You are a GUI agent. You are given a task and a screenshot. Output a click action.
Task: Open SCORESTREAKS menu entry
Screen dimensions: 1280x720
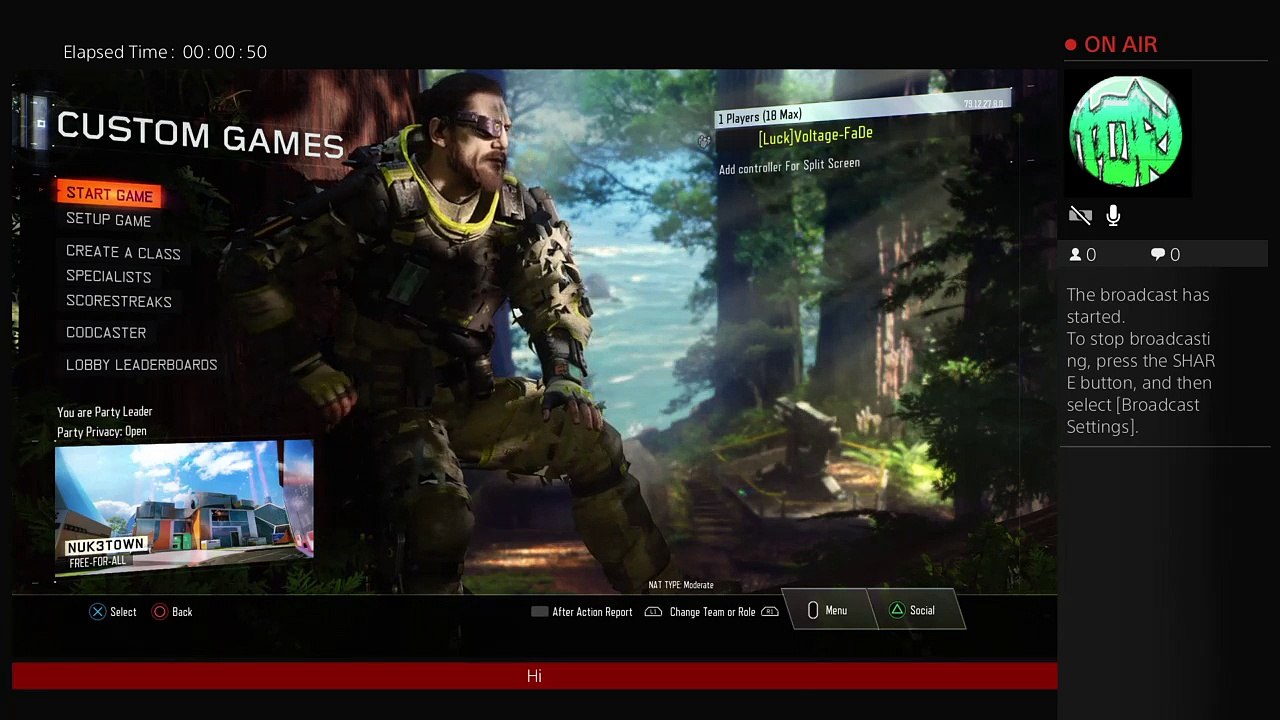[x=119, y=301]
